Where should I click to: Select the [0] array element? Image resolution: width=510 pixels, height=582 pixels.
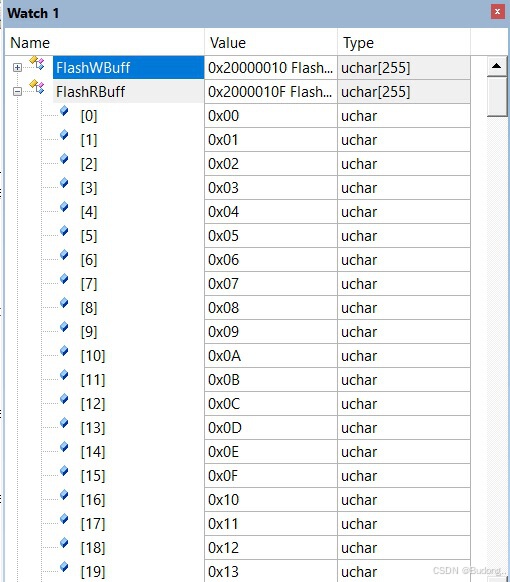point(89,116)
